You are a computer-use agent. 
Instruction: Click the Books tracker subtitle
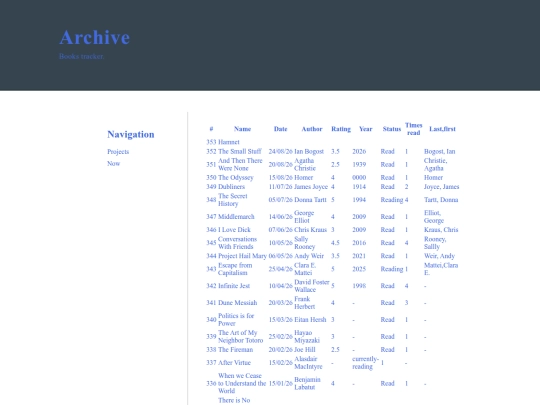tap(82, 56)
